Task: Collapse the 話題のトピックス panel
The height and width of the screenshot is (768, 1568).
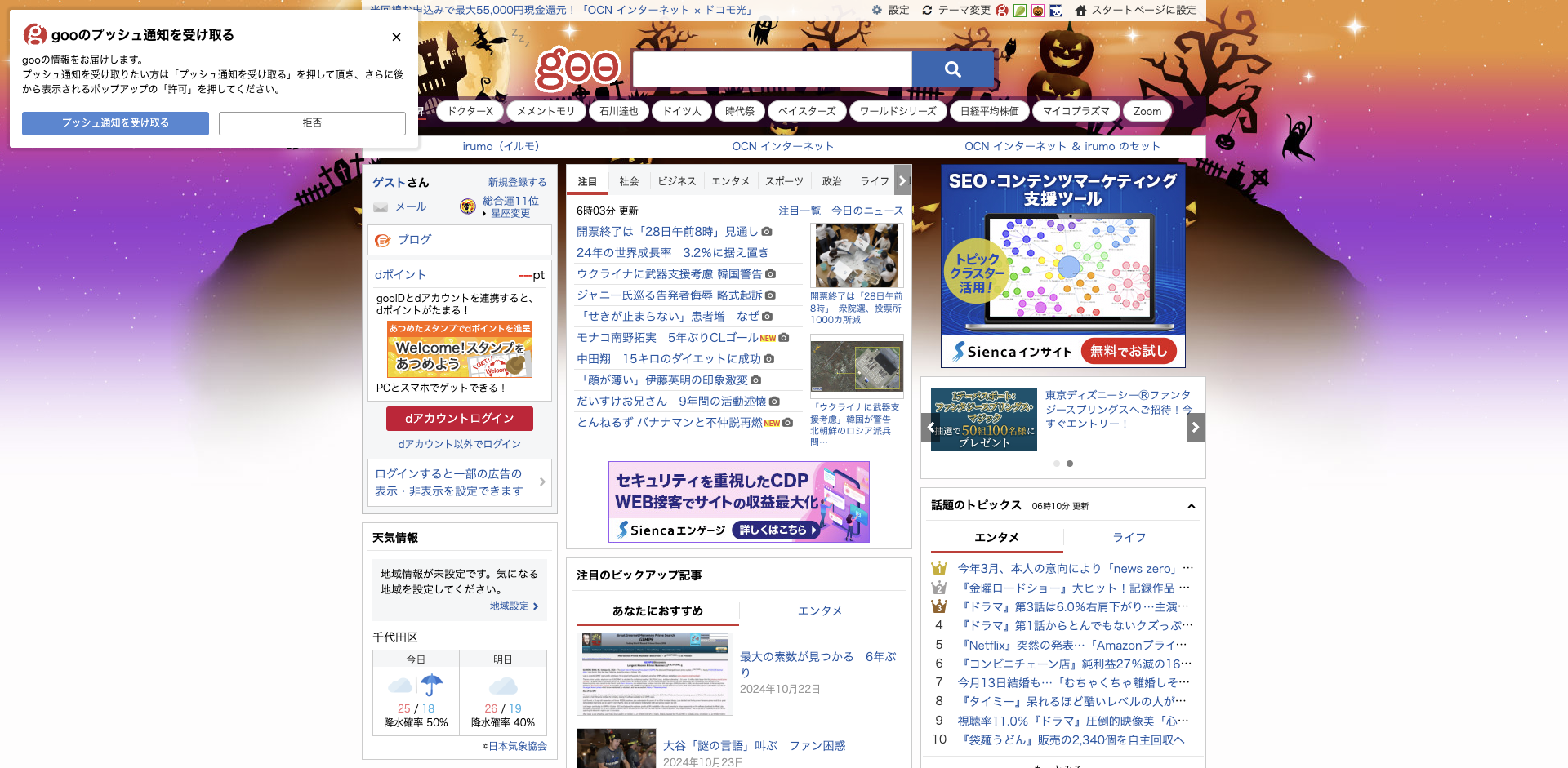Action: (1192, 506)
